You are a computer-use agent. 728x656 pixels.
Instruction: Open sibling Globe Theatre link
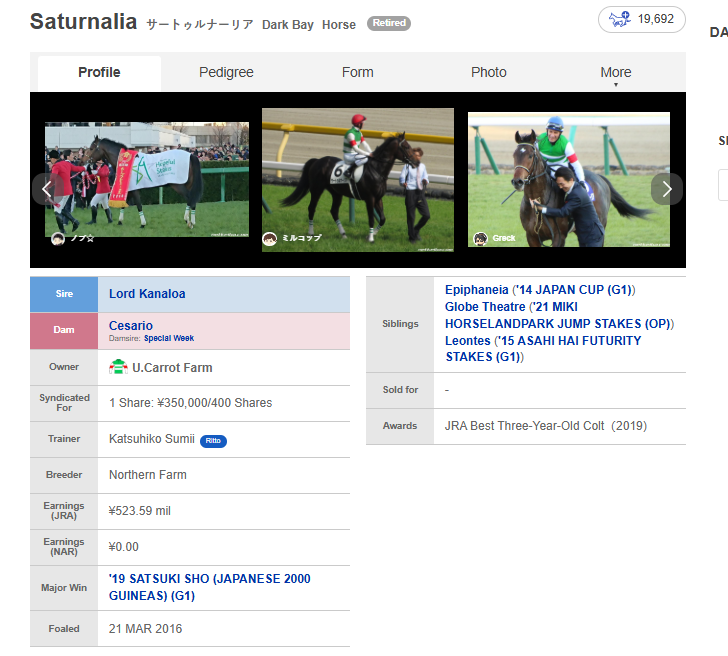point(485,307)
